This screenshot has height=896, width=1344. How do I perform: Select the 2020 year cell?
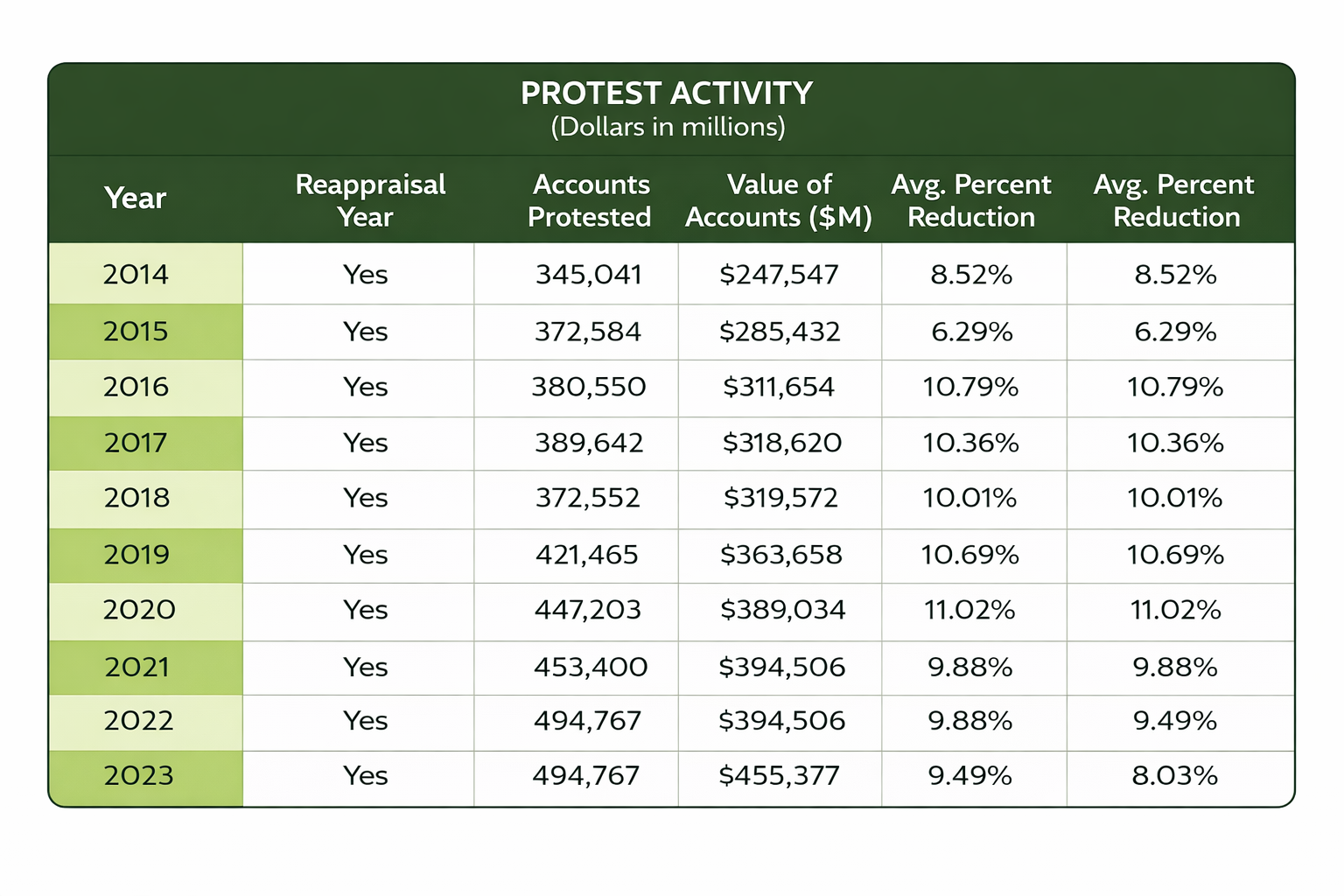(x=139, y=610)
